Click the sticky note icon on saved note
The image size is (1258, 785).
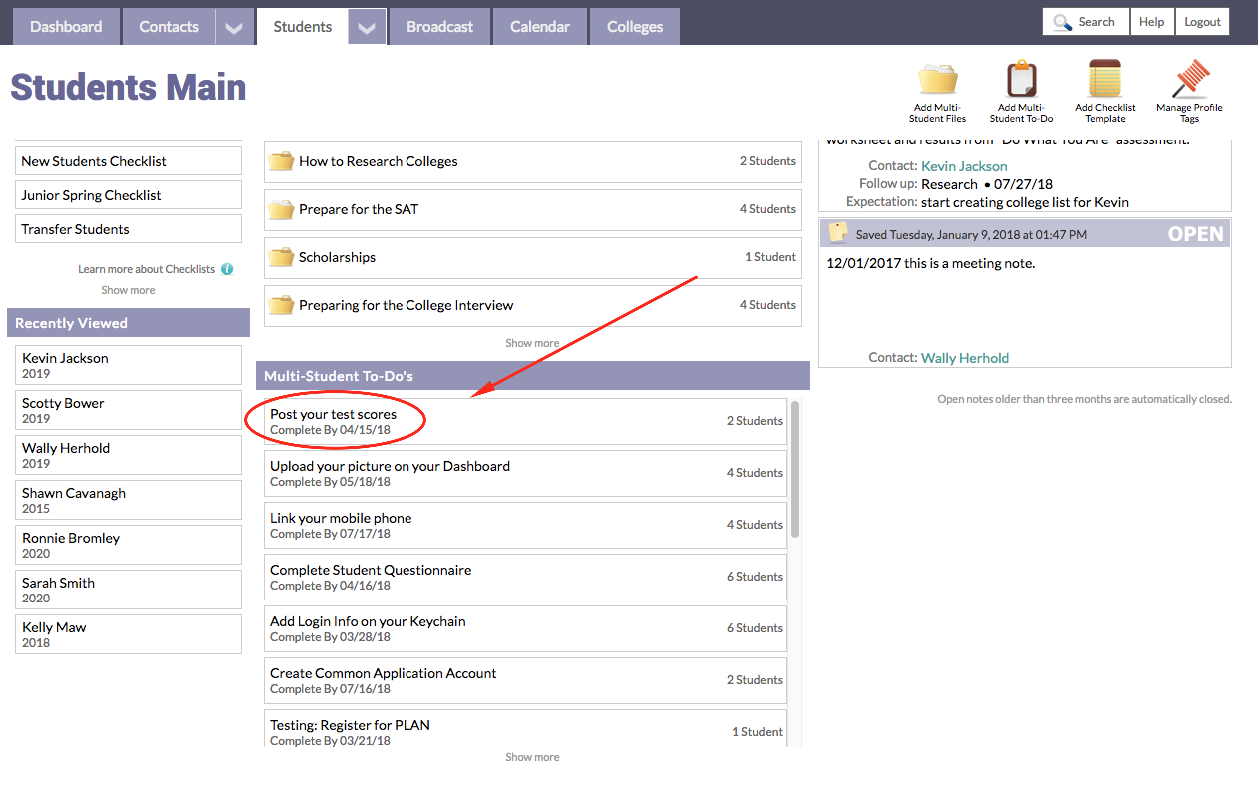[838, 234]
